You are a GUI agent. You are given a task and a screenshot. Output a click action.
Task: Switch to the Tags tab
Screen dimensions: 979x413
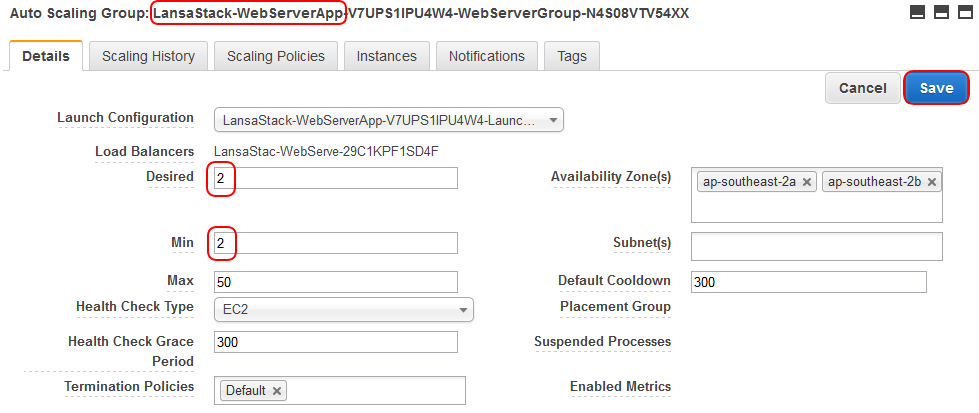pos(572,56)
